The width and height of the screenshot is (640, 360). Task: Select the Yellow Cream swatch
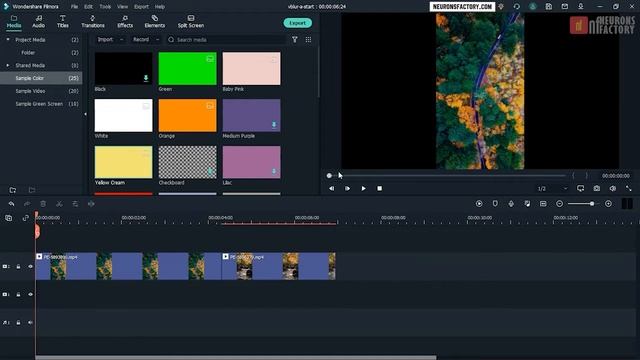click(123, 162)
